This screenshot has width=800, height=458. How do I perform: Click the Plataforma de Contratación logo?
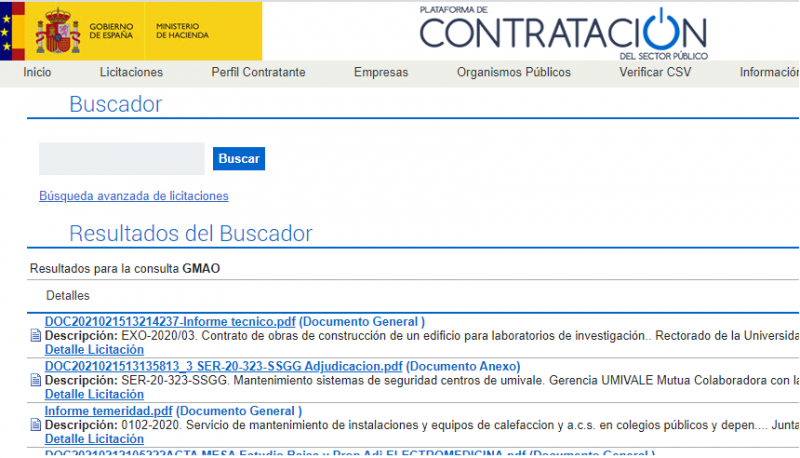[563, 33]
